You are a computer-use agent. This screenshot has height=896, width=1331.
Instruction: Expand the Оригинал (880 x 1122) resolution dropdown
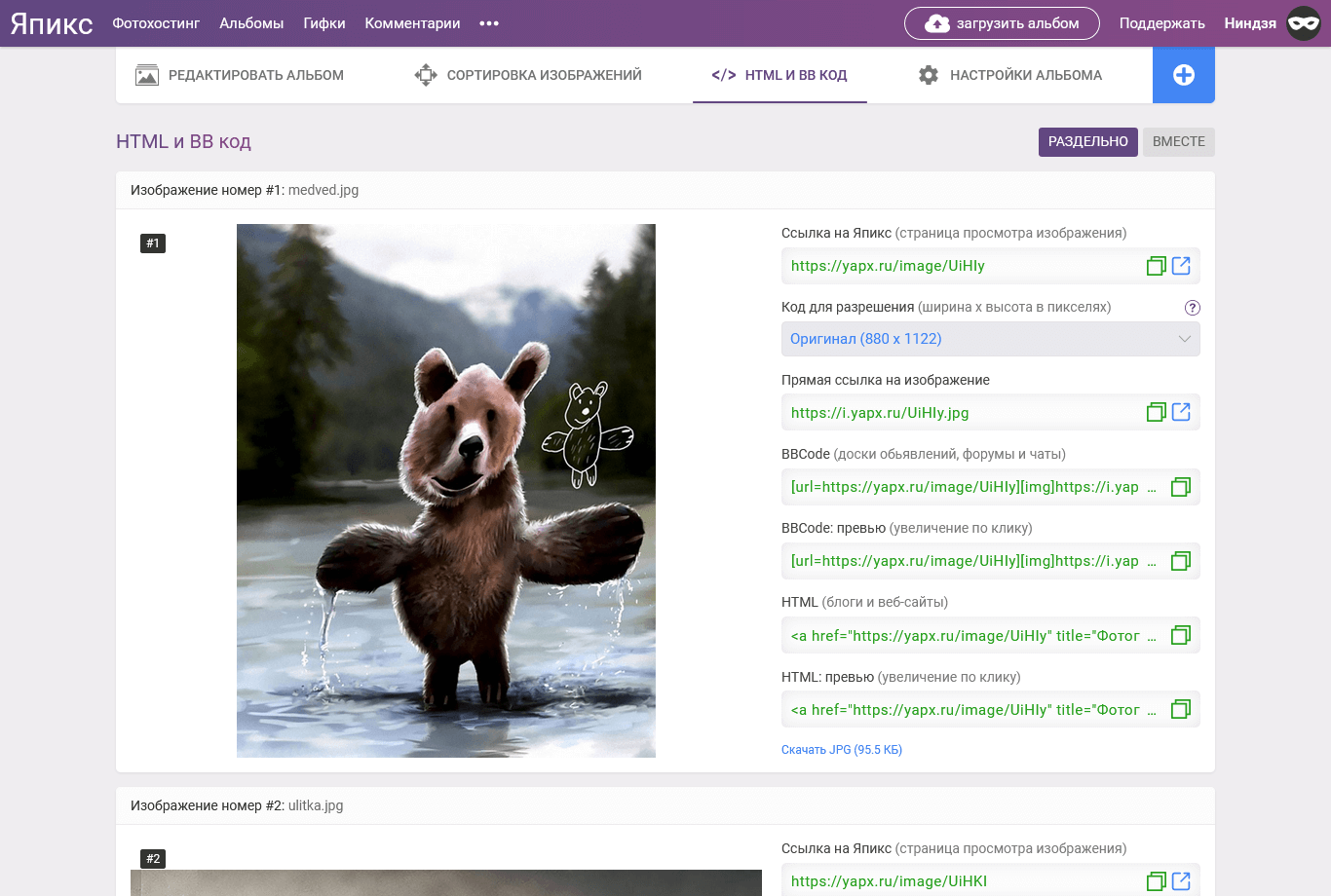coord(990,339)
